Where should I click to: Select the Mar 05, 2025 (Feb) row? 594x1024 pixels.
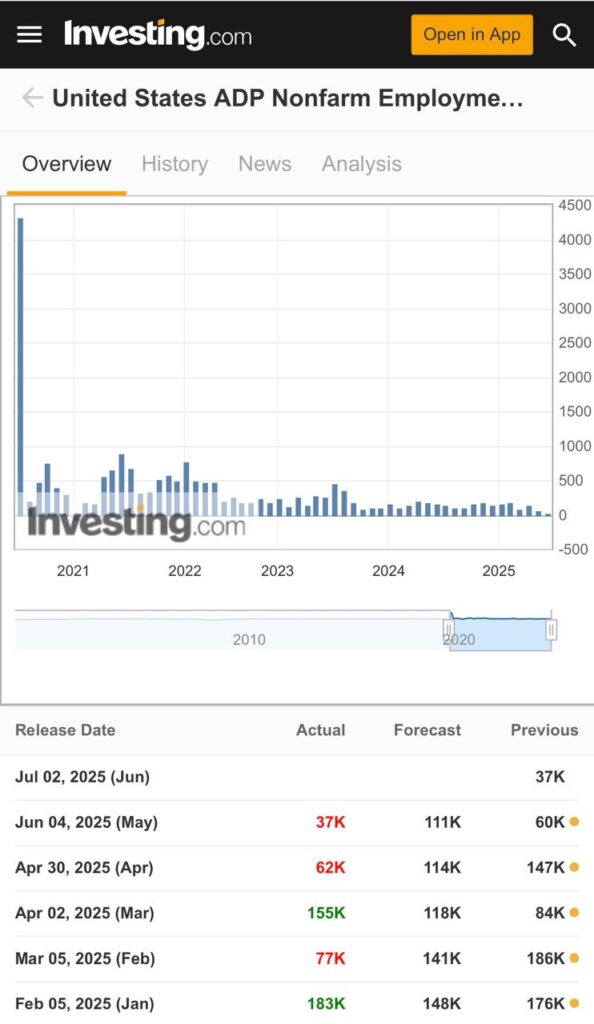point(297,959)
